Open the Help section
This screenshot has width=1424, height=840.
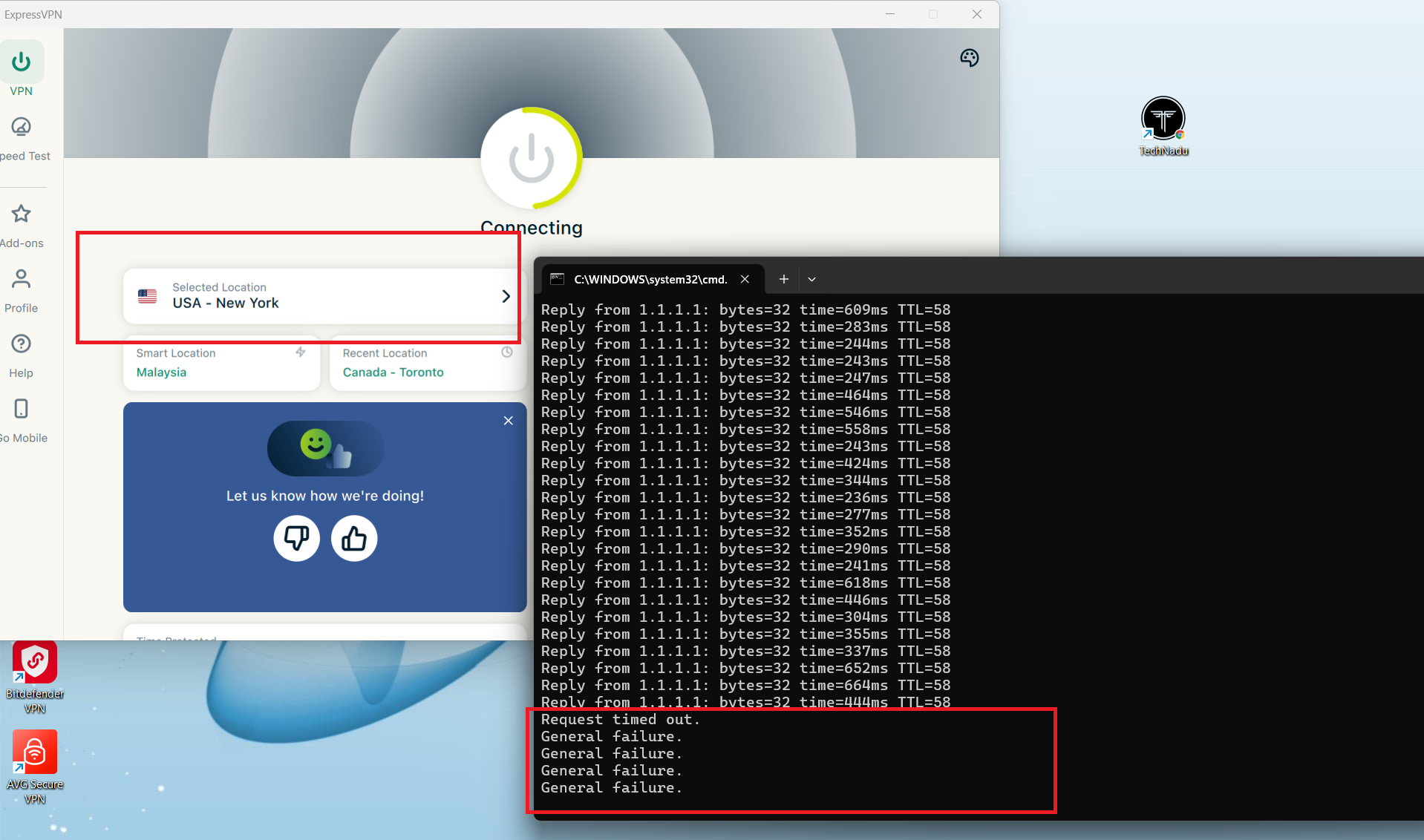click(x=21, y=356)
